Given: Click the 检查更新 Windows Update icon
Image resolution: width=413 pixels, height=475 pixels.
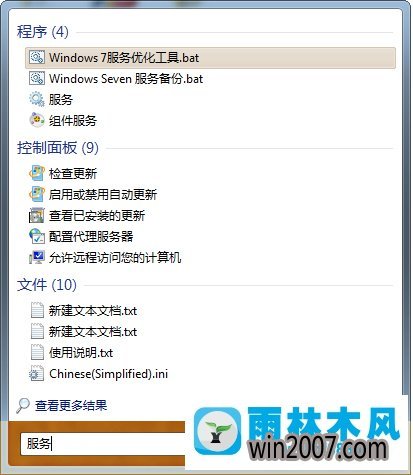Looking at the screenshot, I should pyautogui.click(x=36, y=173).
